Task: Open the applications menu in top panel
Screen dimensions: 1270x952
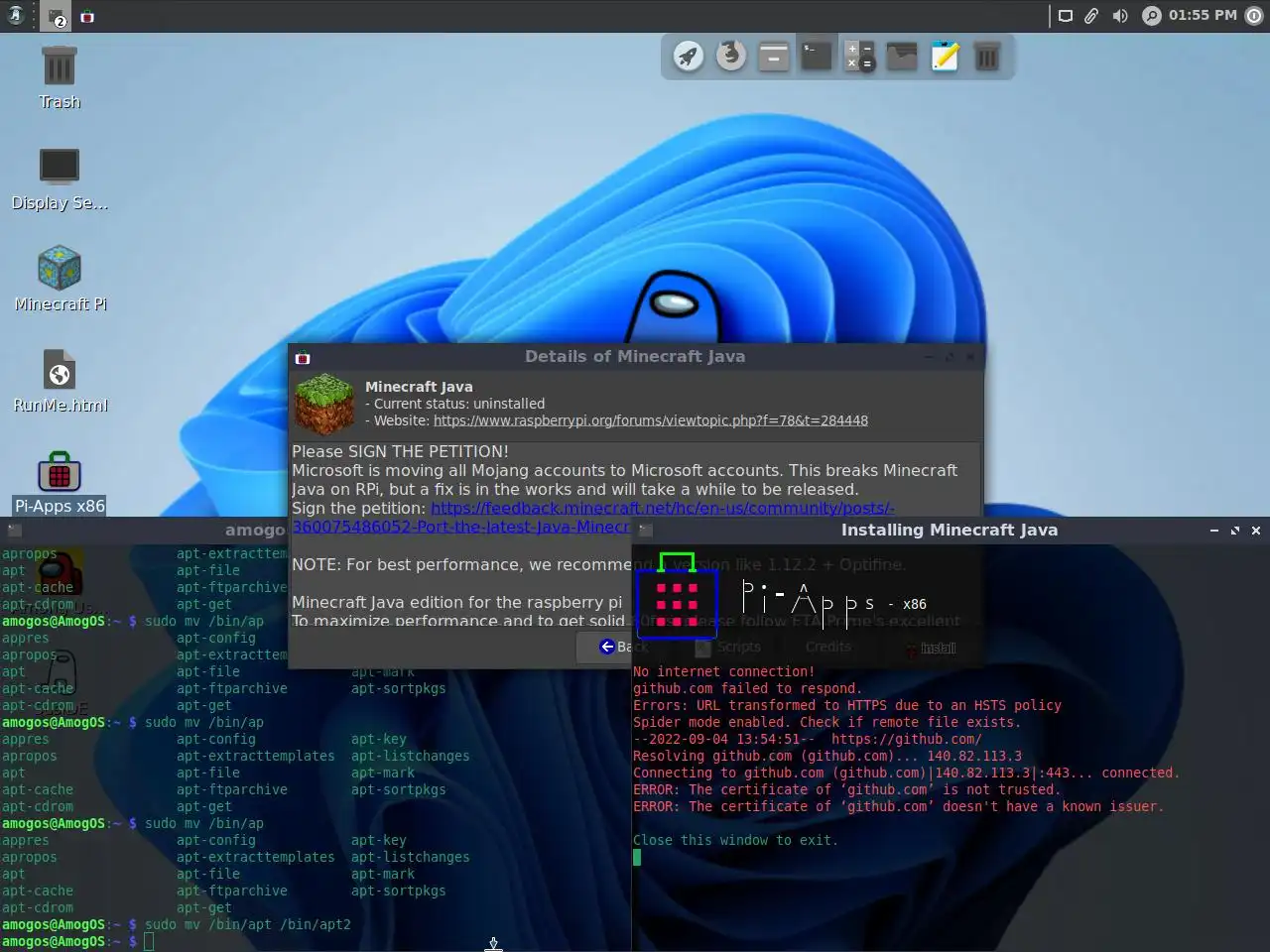Action: (15, 16)
